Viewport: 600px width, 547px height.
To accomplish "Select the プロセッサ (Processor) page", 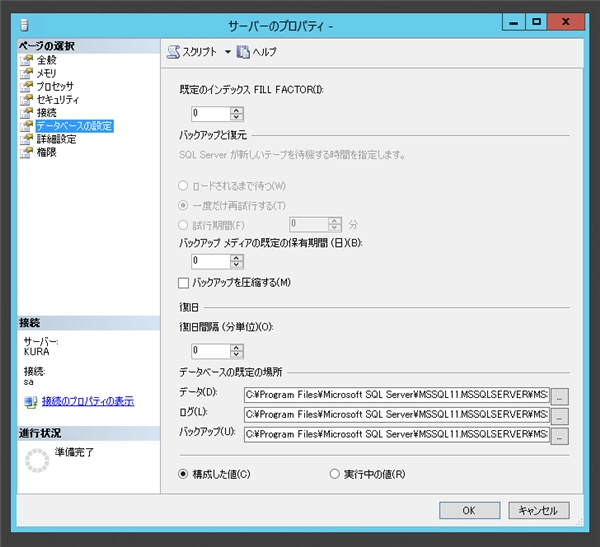I will pyautogui.click(x=55, y=87).
